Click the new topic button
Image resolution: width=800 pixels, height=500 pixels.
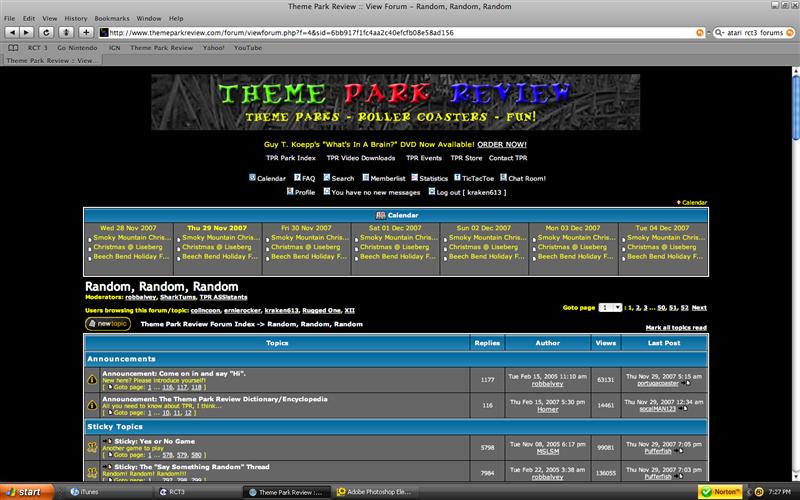click(108, 324)
